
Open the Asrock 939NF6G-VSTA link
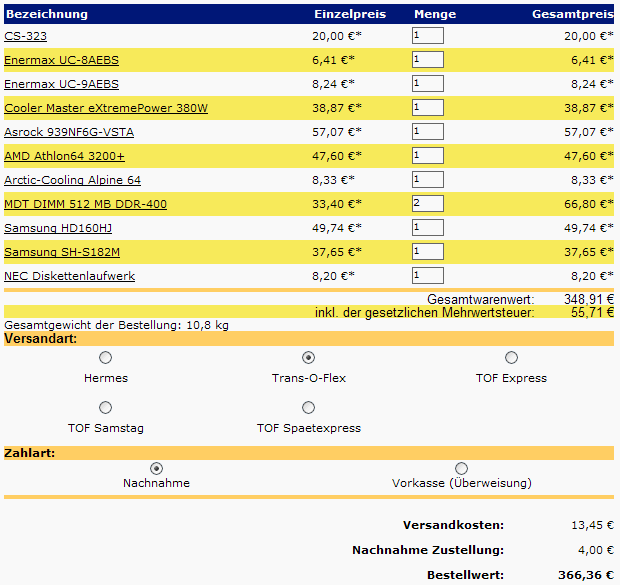pos(69,132)
